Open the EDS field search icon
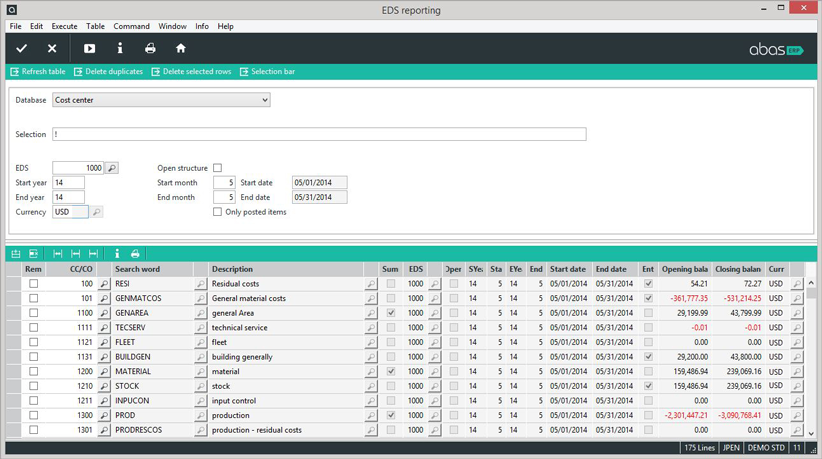Image resolution: width=822 pixels, height=459 pixels. click(112, 168)
